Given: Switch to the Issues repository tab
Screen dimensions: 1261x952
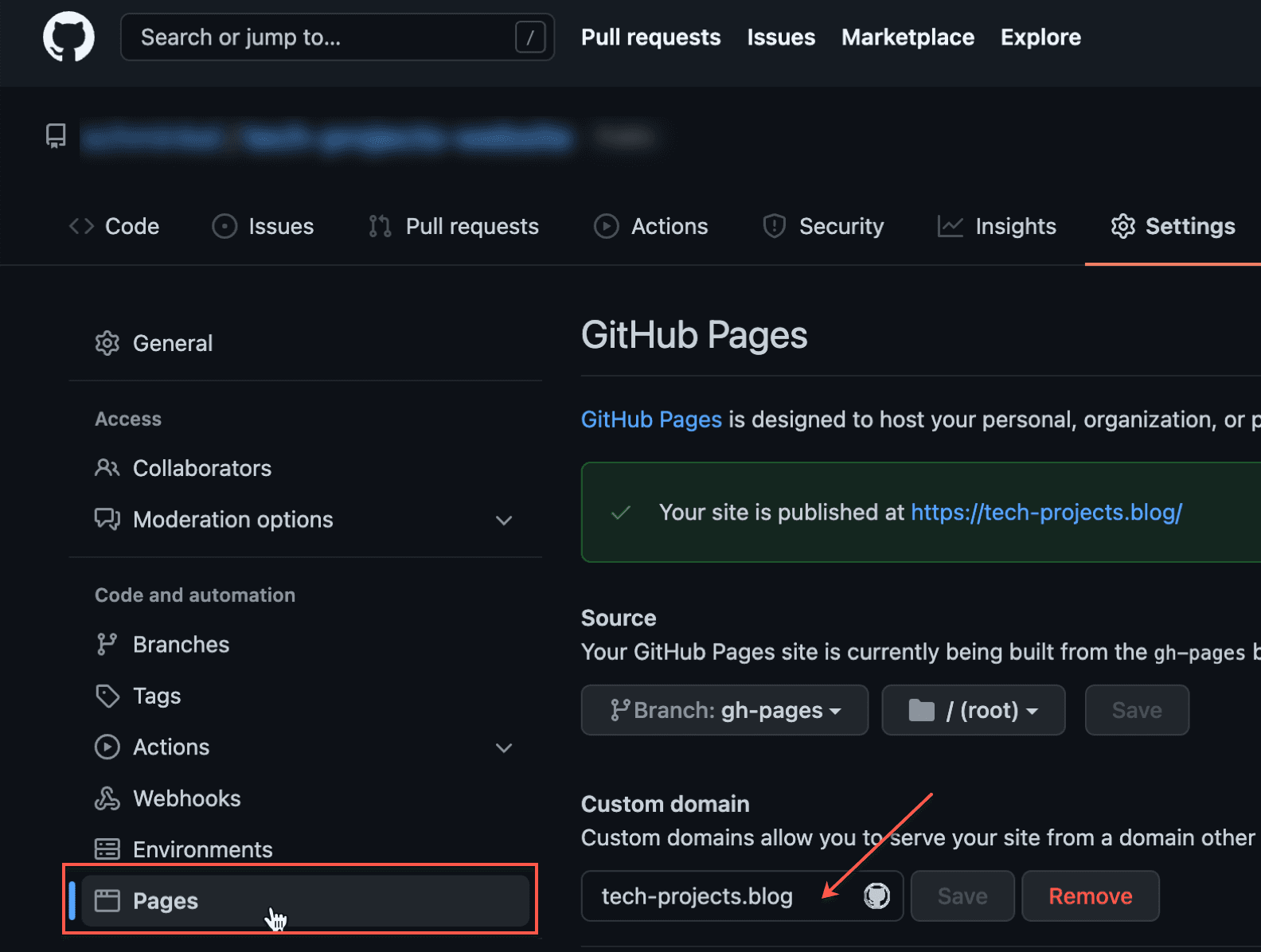Looking at the screenshot, I should [x=263, y=226].
